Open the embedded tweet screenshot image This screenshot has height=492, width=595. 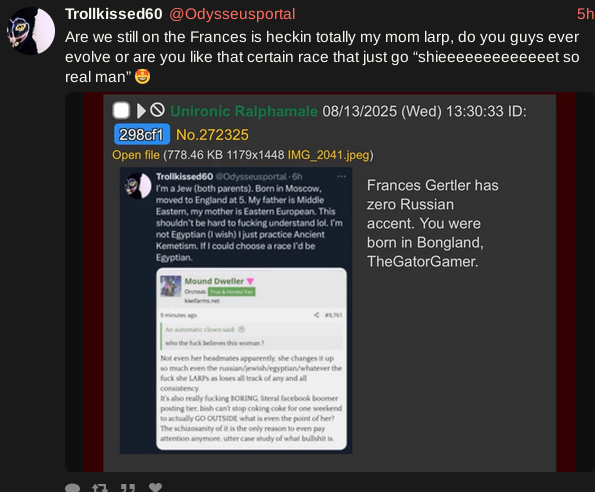click(x=236, y=311)
